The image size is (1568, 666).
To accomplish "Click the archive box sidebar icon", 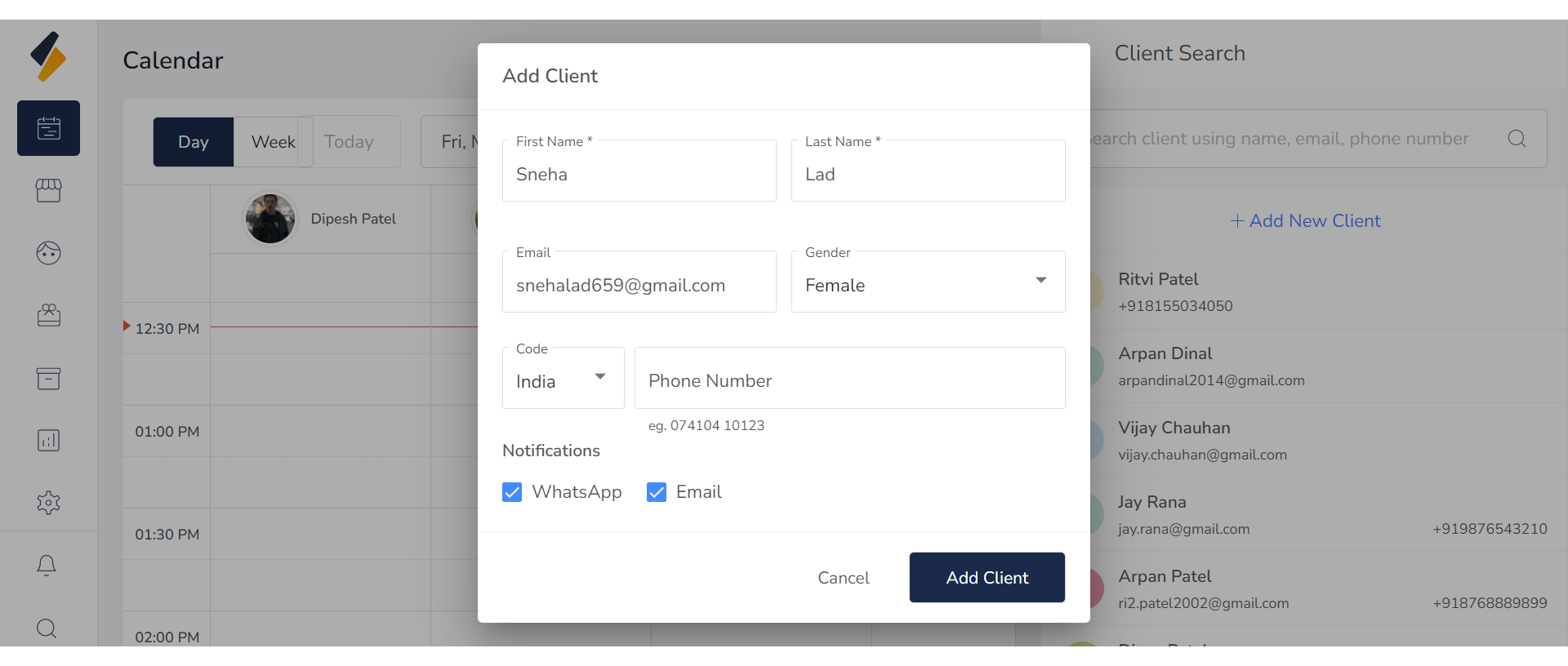I will 48,378.
